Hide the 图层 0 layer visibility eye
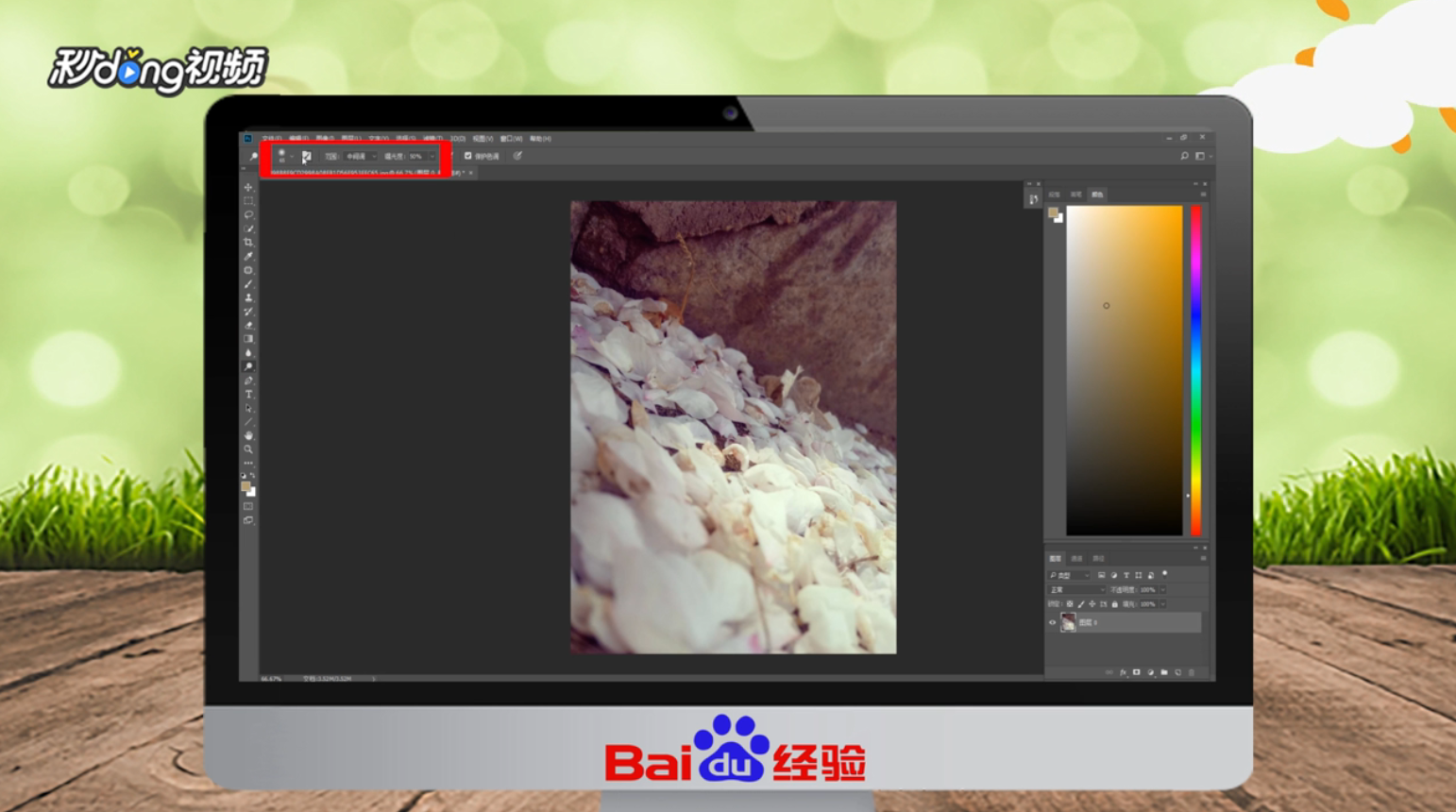This screenshot has height=812, width=1456. 1052,622
